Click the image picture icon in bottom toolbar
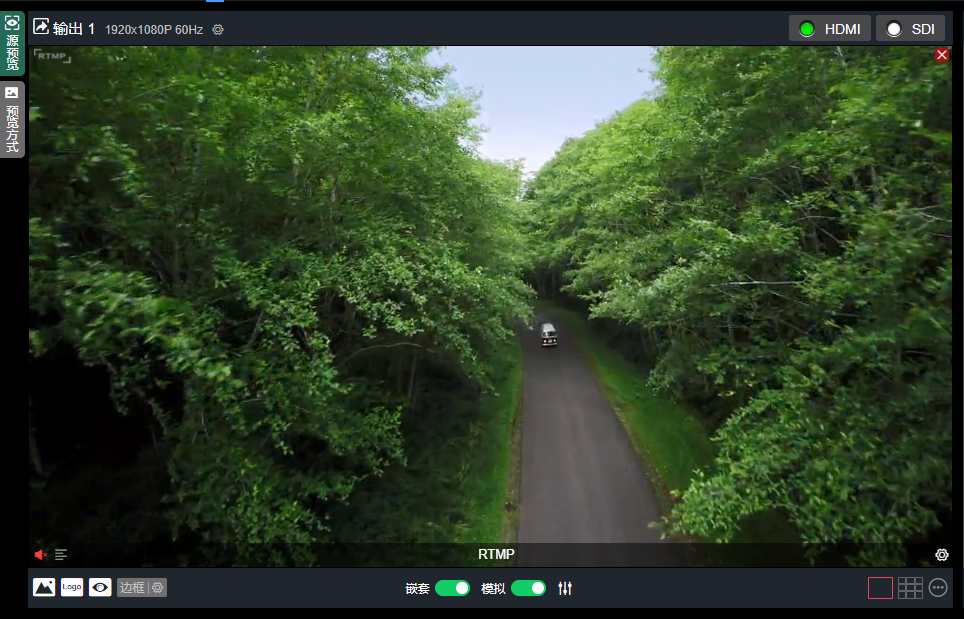Viewport: 964px width, 619px height. 44,588
